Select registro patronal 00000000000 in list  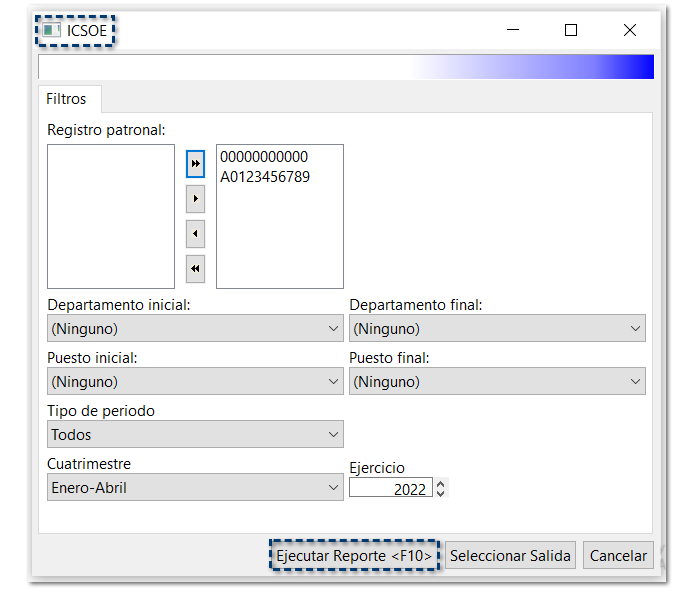tap(264, 157)
